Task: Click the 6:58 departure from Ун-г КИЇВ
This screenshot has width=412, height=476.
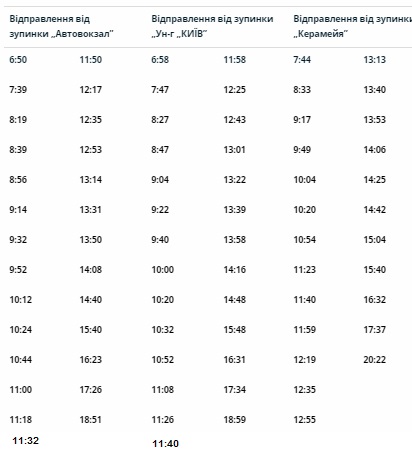Action: (x=160, y=60)
